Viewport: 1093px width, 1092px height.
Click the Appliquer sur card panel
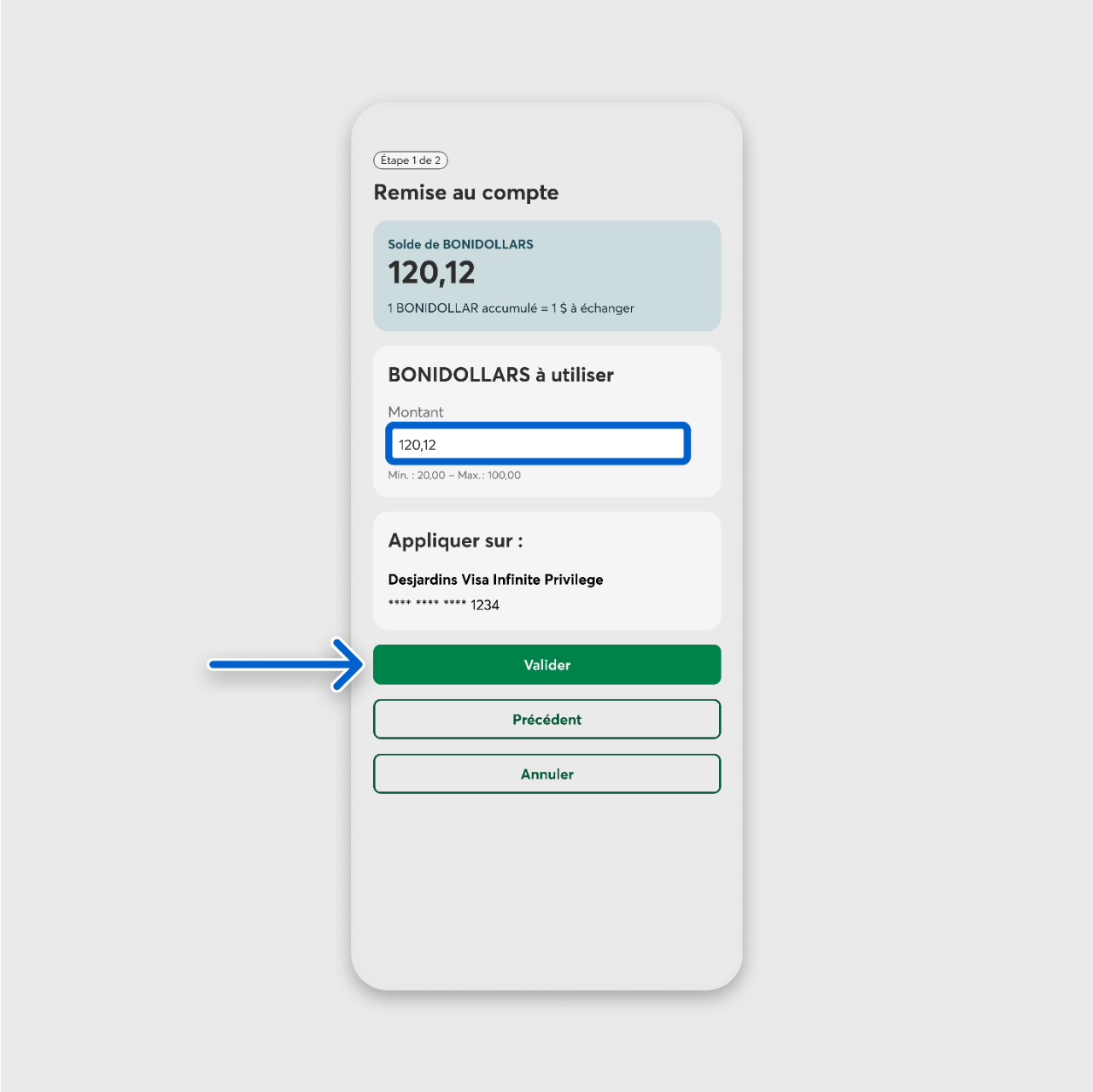546,570
